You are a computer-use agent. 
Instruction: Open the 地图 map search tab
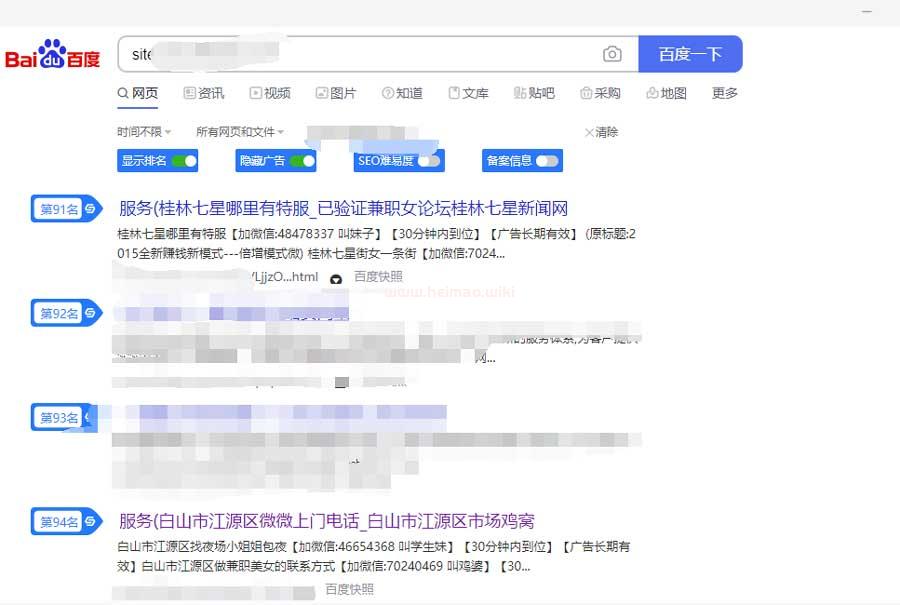pyautogui.click(x=666, y=93)
